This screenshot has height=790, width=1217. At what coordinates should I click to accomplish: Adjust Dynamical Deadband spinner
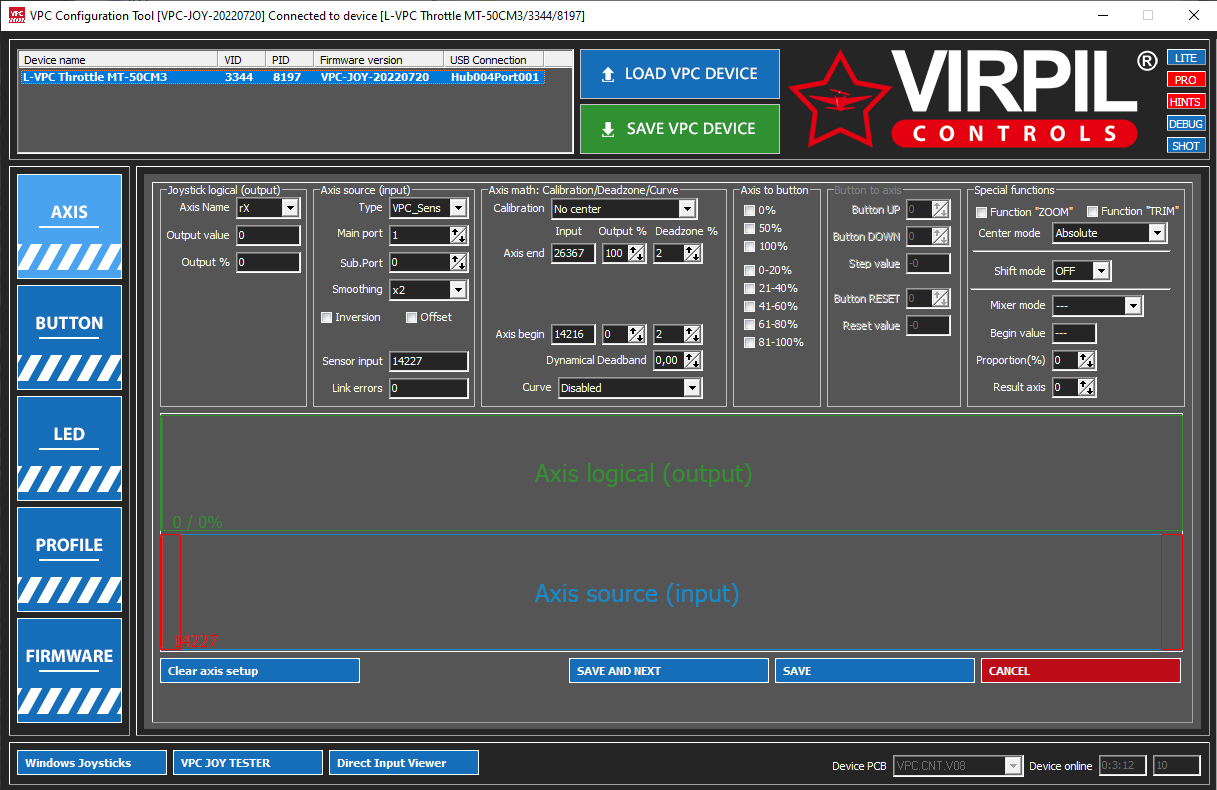click(692, 361)
